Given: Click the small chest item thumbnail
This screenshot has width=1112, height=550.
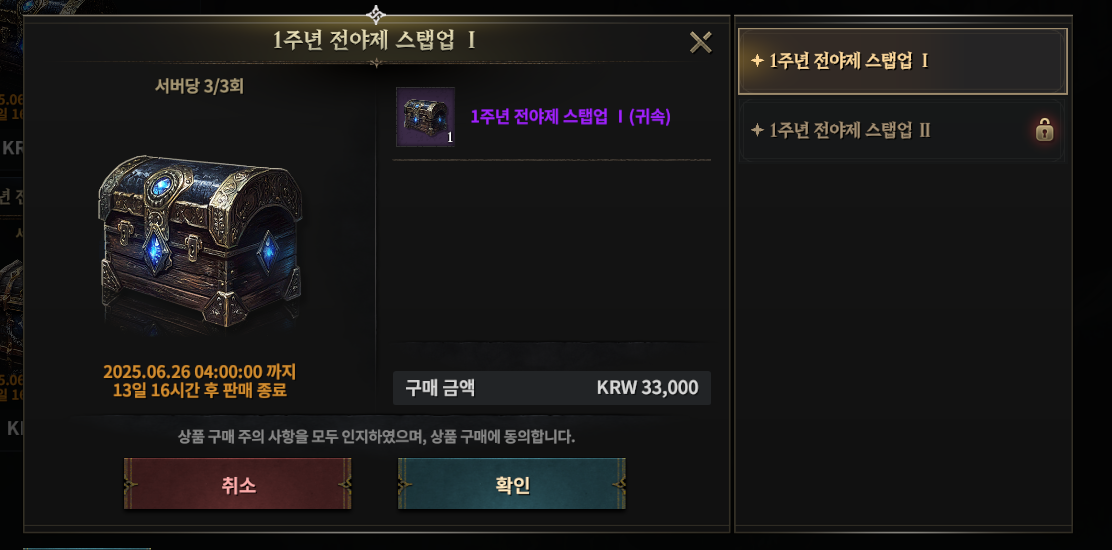Looking at the screenshot, I should (x=426, y=117).
